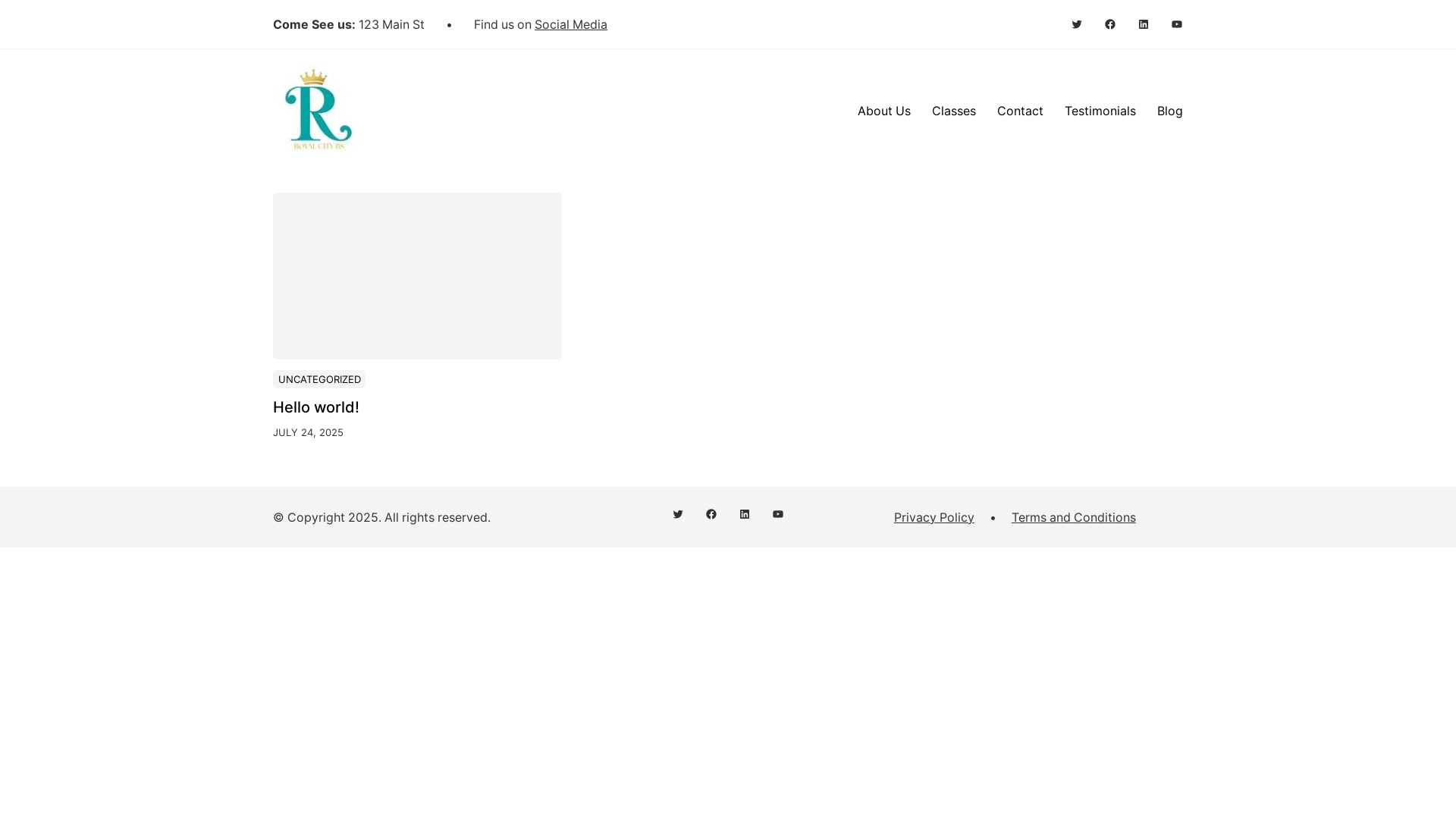Click the Copyright 2025 footer text
The image size is (1456, 819).
point(381,517)
